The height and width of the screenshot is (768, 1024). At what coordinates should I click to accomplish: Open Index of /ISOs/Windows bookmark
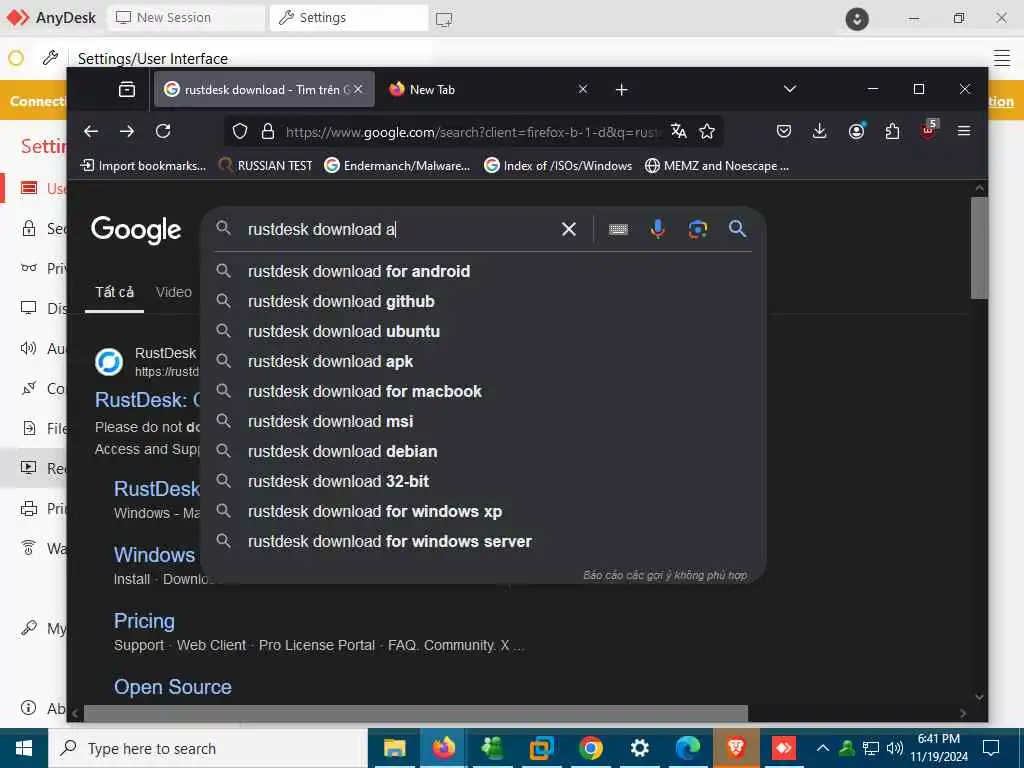[558, 166]
